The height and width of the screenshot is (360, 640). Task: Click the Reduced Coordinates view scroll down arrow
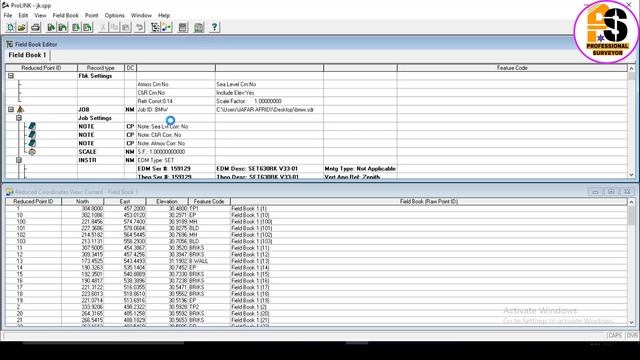click(631, 322)
